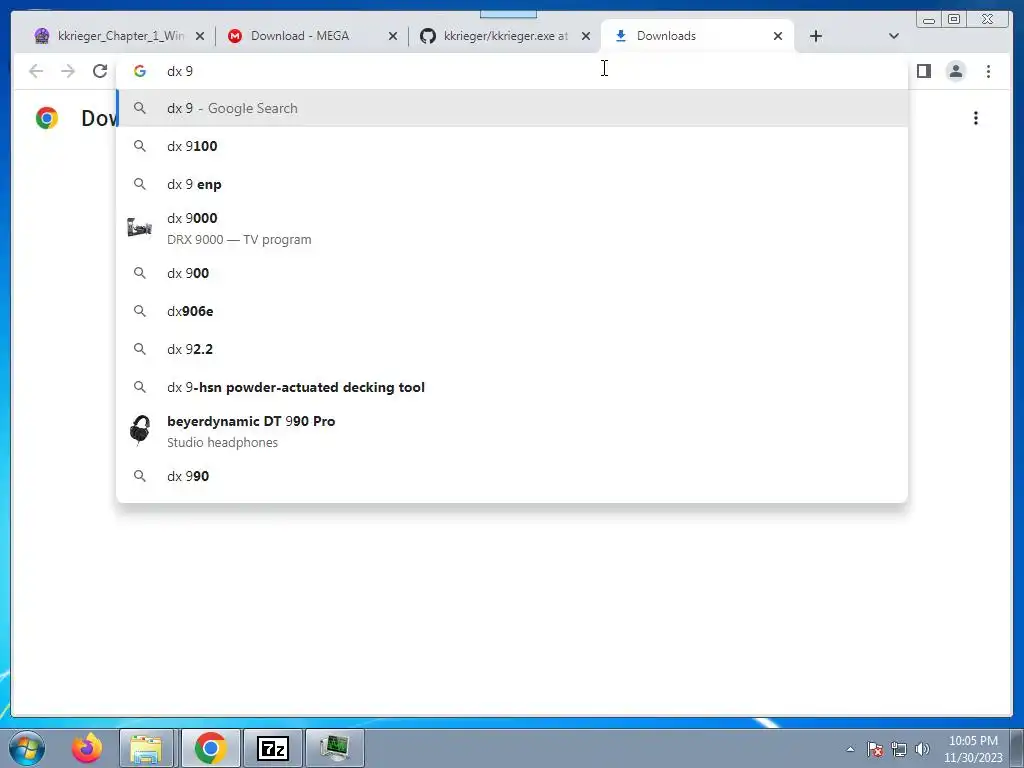This screenshot has height=768, width=1024.
Task: Click the address bar containing 'dx 9'
Action: click(x=512, y=71)
